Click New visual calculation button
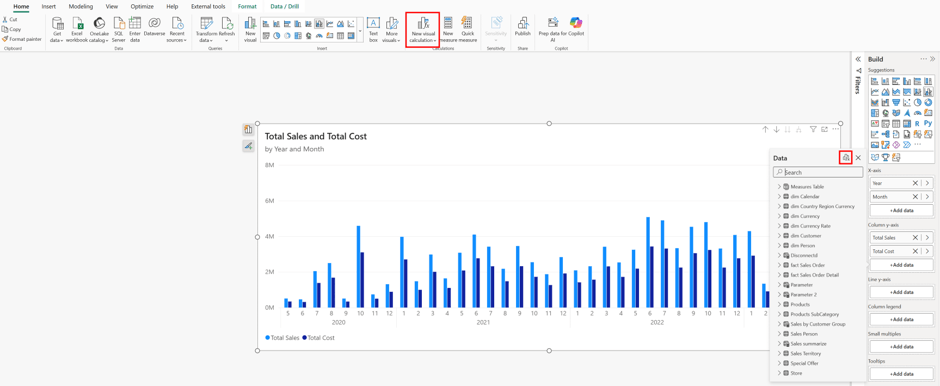This screenshot has height=386, width=940. 423,29
